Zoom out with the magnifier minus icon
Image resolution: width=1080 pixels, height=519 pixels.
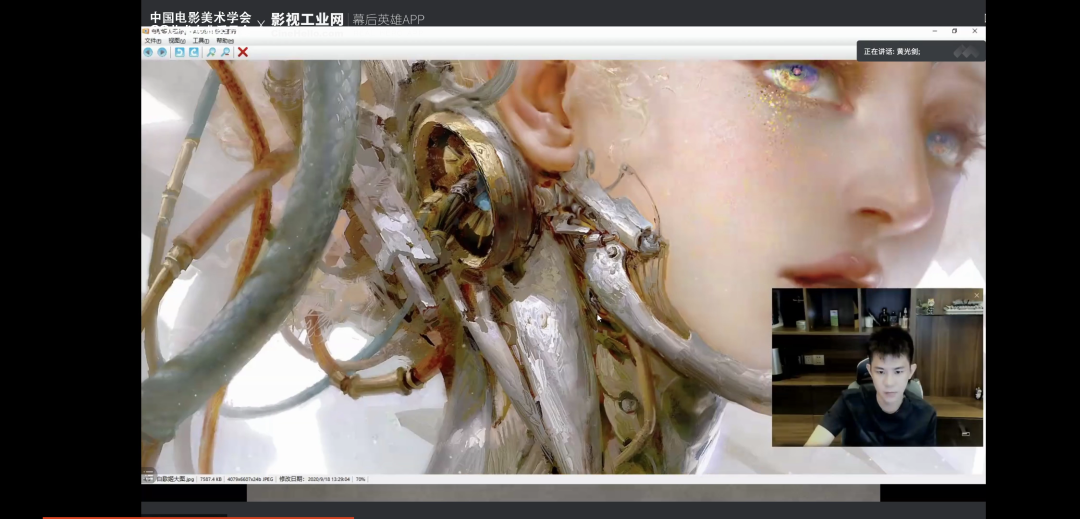[226, 52]
